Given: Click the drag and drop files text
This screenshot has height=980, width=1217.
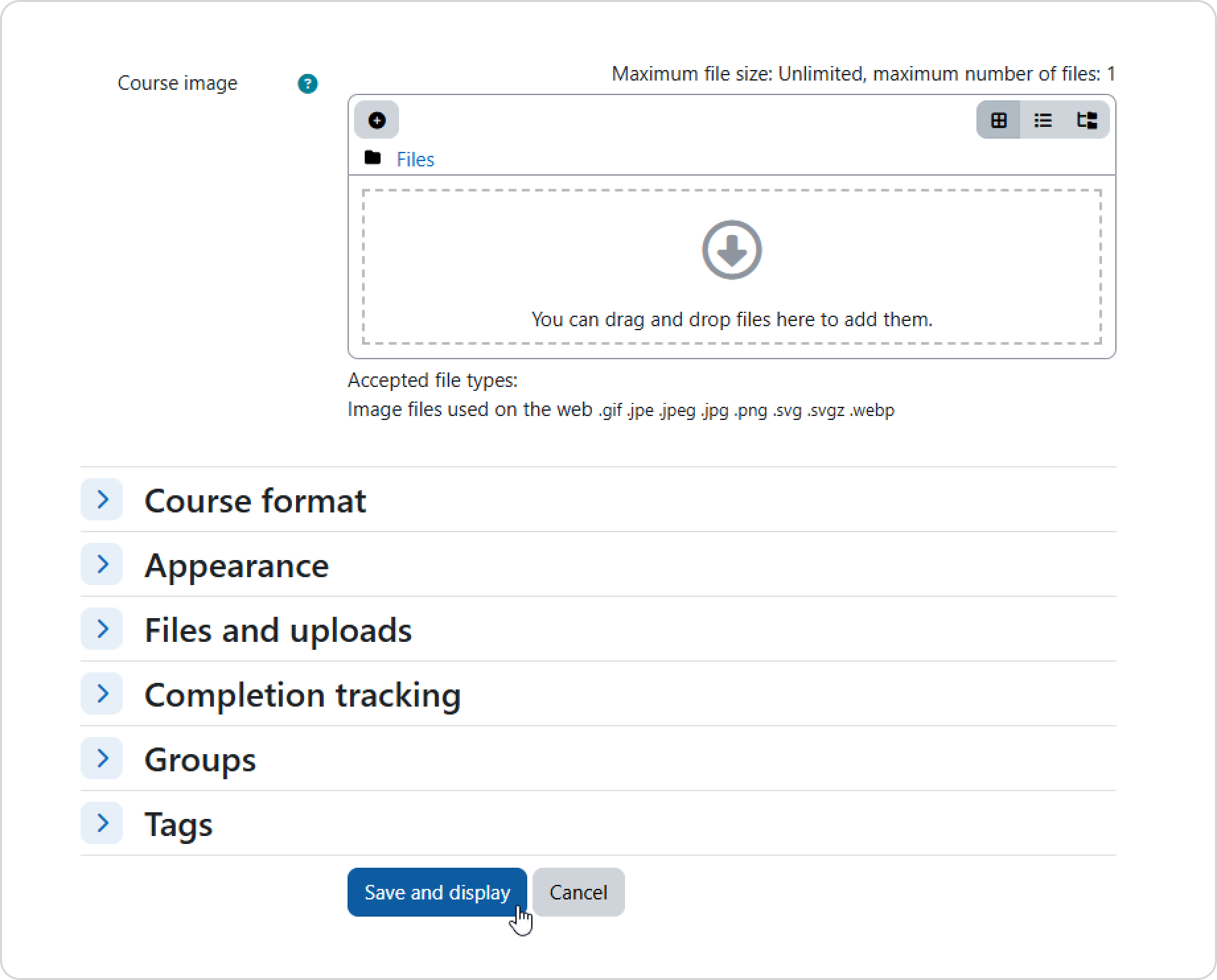Looking at the screenshot, I should tap(731, 320).
